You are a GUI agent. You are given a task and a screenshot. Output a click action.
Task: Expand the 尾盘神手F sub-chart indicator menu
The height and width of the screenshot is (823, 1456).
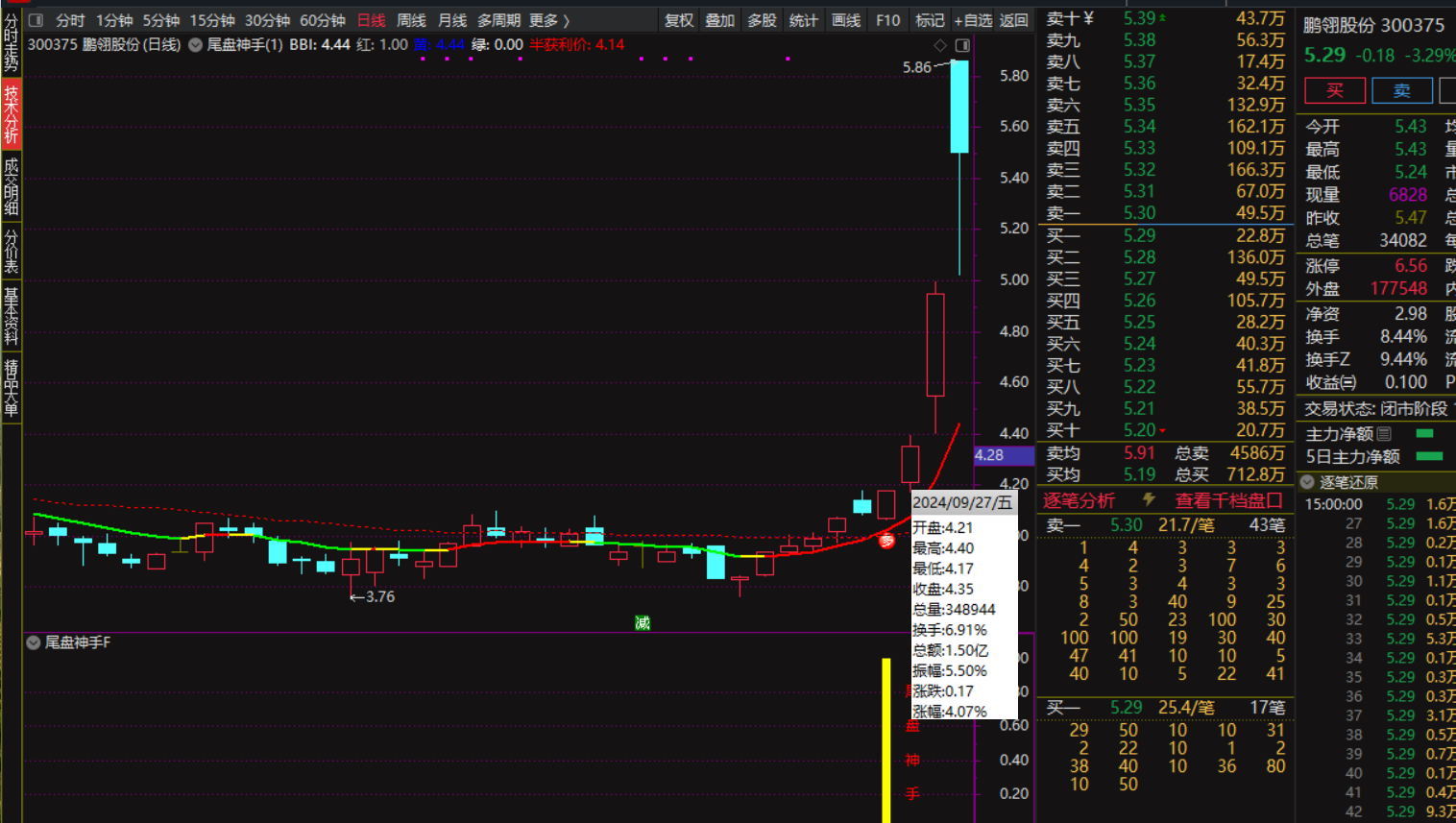point(34,642)
